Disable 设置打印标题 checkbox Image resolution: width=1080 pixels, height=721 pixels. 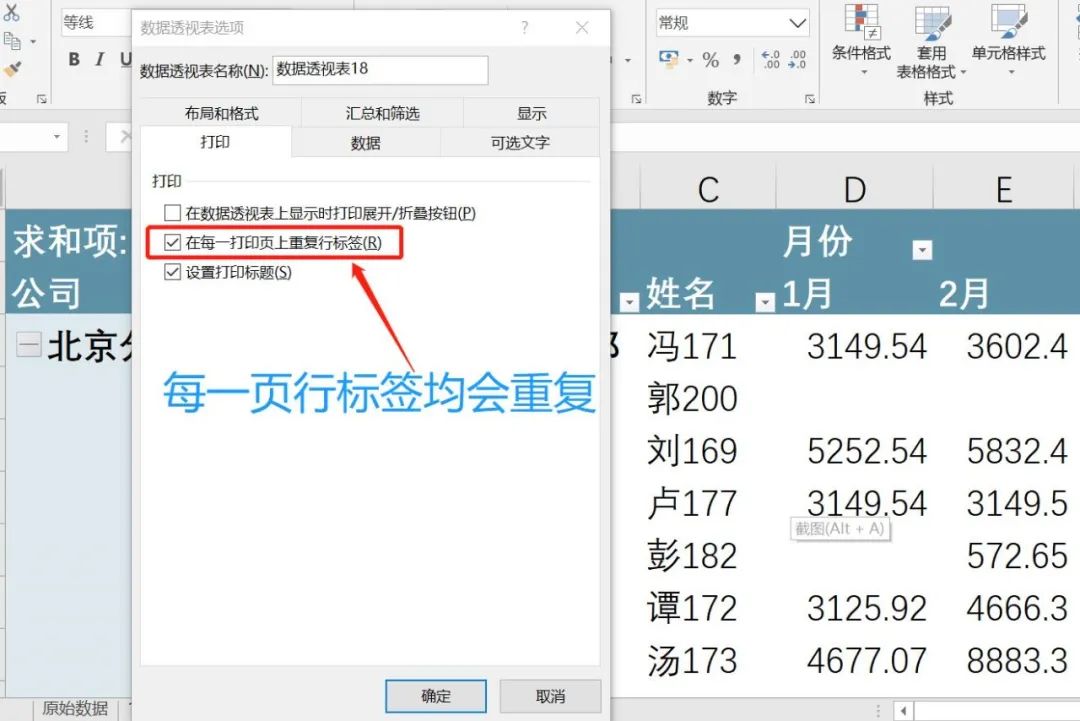click(170, 270)
